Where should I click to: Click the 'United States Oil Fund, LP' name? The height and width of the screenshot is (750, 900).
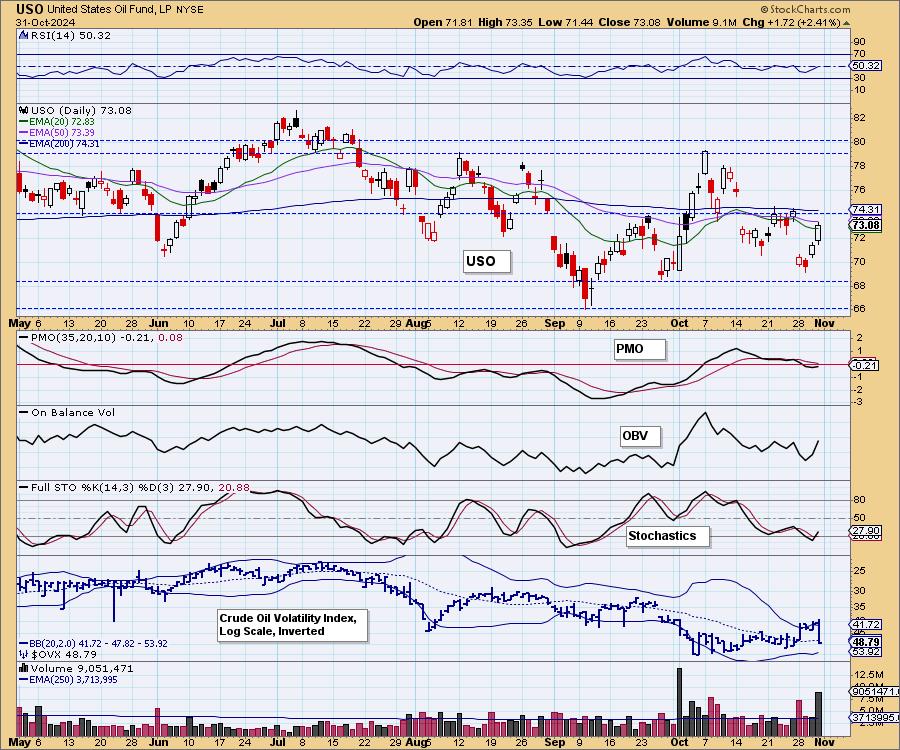coord(109,10)
